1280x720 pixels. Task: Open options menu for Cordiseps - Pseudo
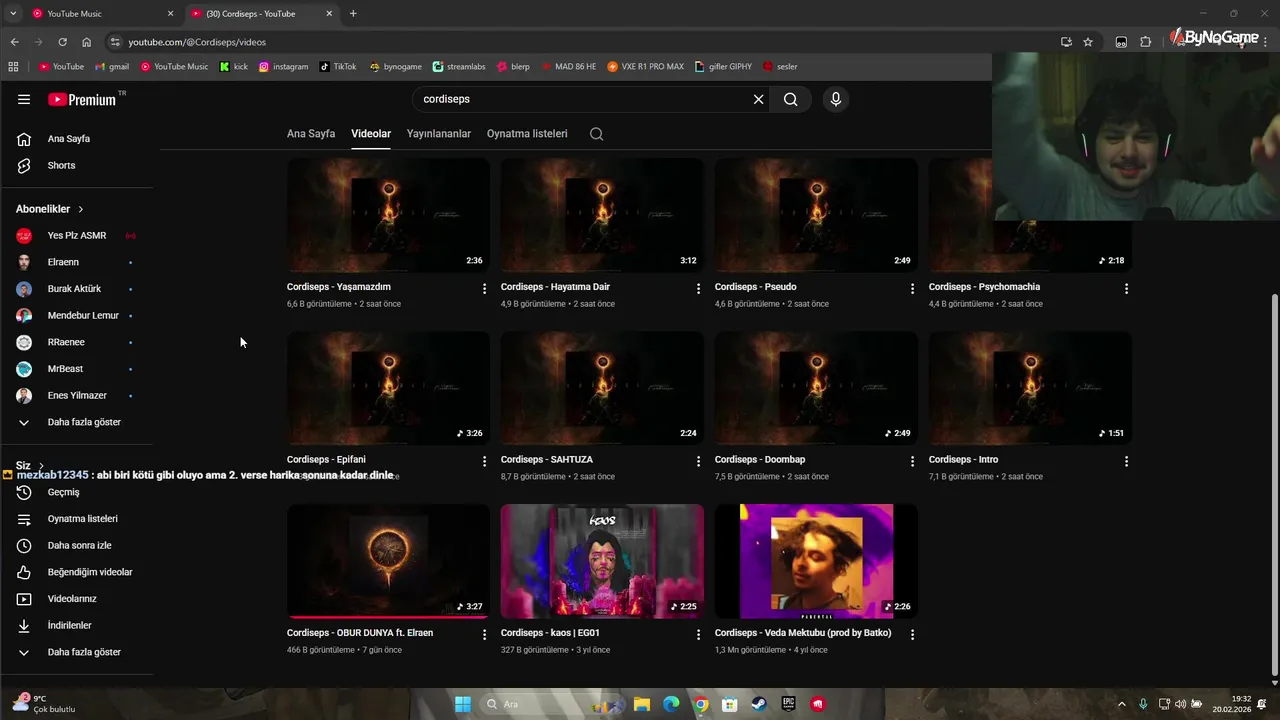click(x=912, y=288)
